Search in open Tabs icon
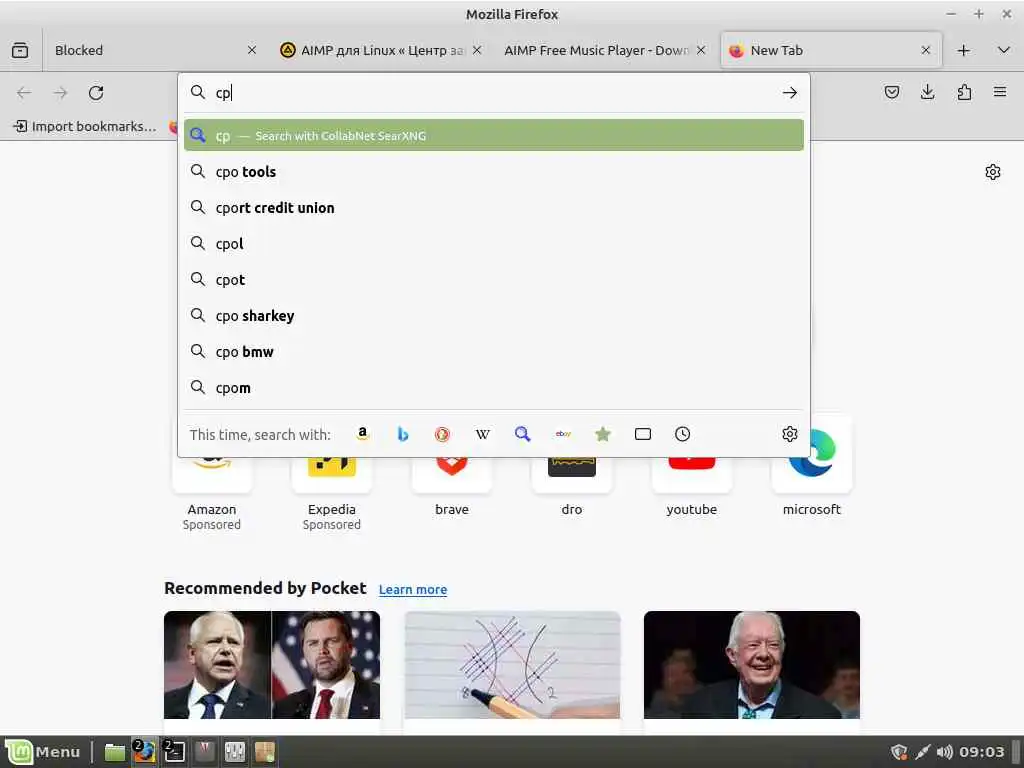The width and height of the screenshot is (1024, 768). coord(643,434)
